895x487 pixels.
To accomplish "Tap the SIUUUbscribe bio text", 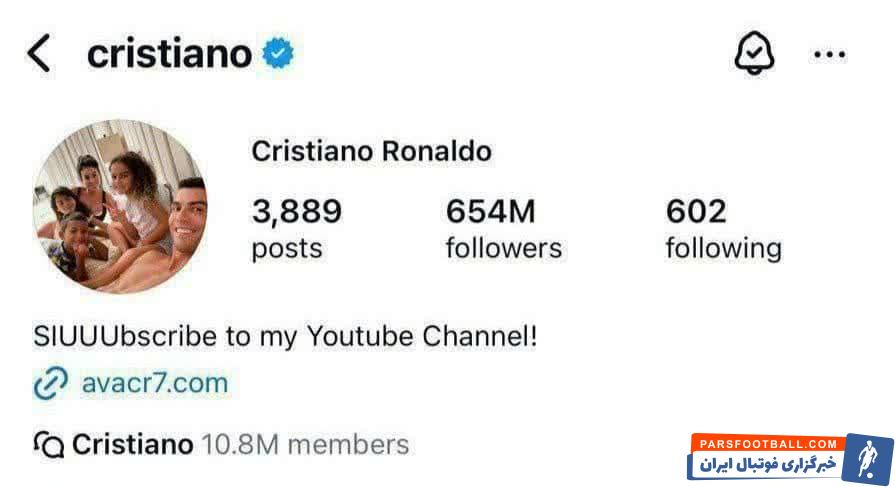I will (286, 336).
